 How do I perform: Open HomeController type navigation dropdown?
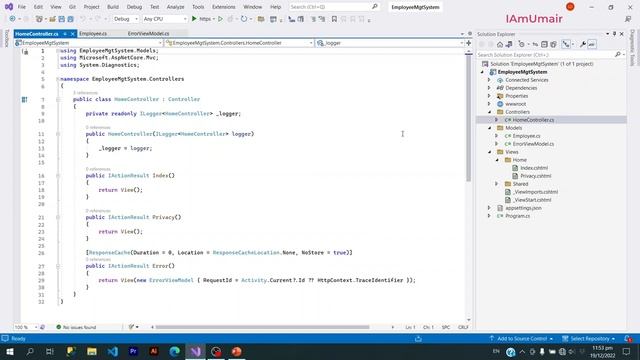point(239,43)
